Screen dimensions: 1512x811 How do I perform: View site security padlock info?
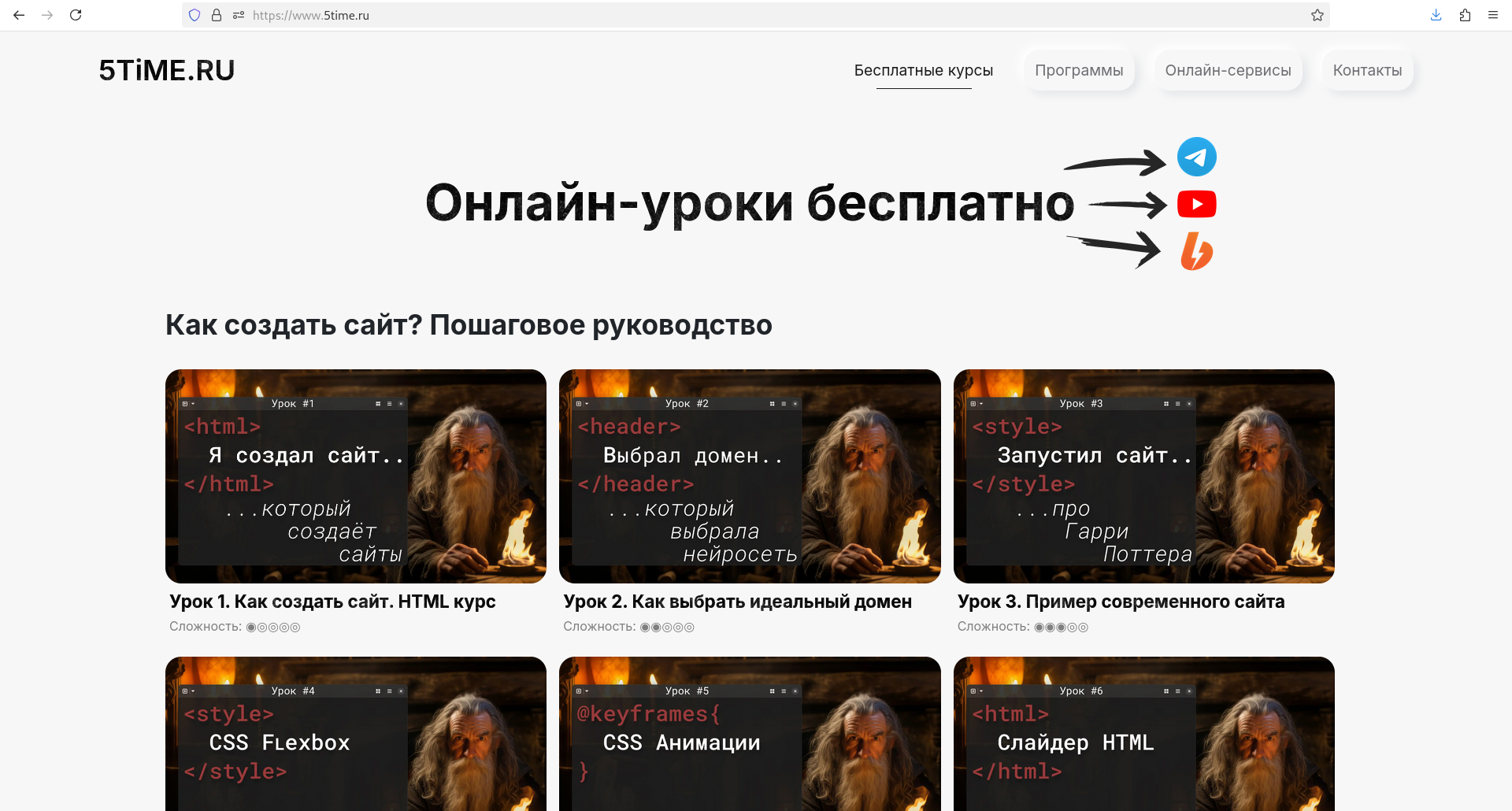217,15
